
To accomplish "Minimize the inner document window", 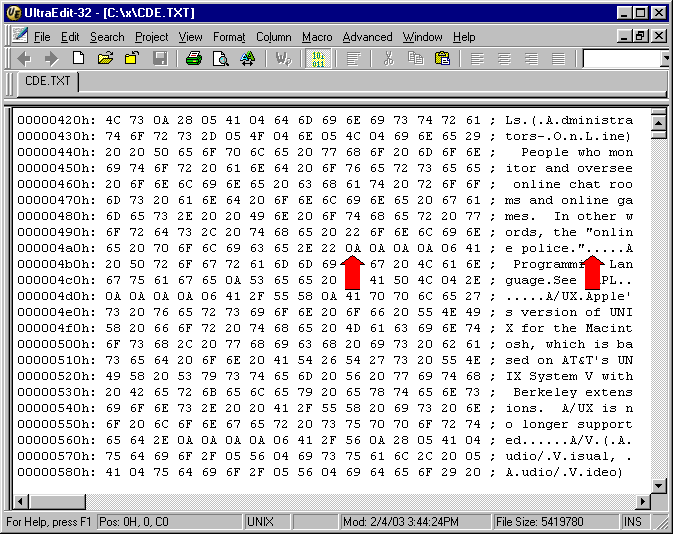I will (624, 36).
